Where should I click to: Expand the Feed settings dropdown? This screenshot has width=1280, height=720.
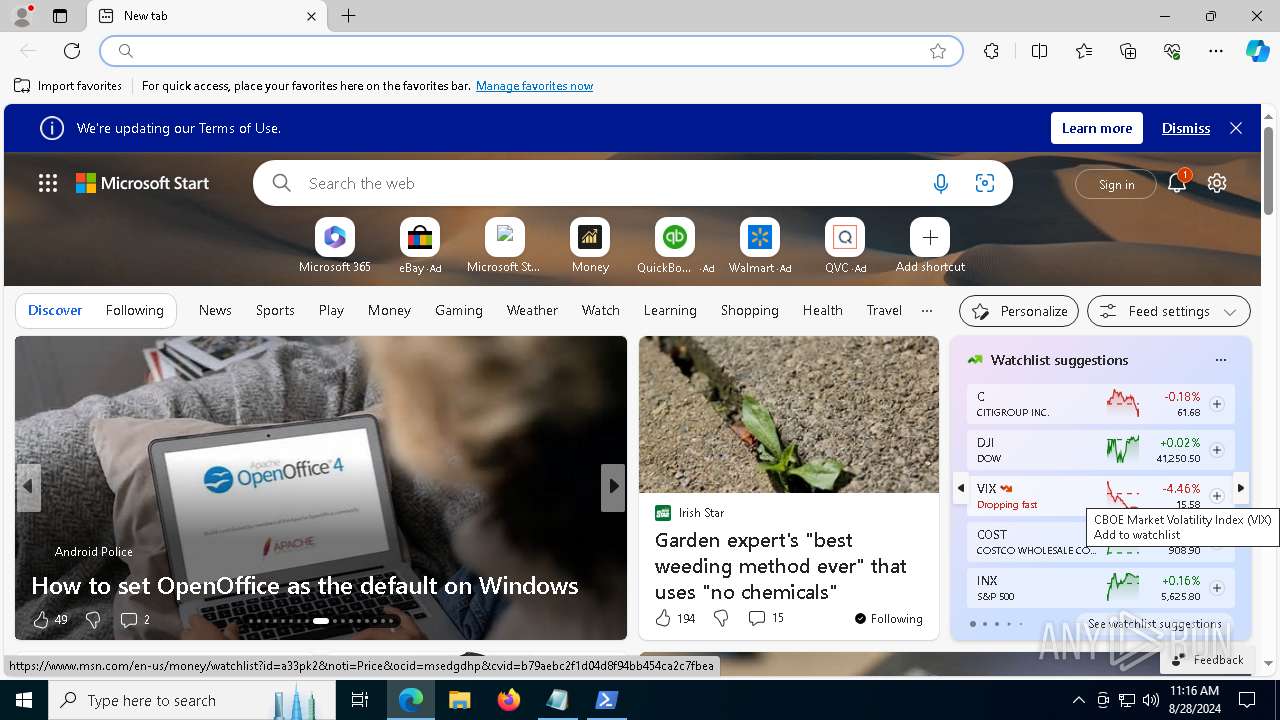pos(1169,311)
